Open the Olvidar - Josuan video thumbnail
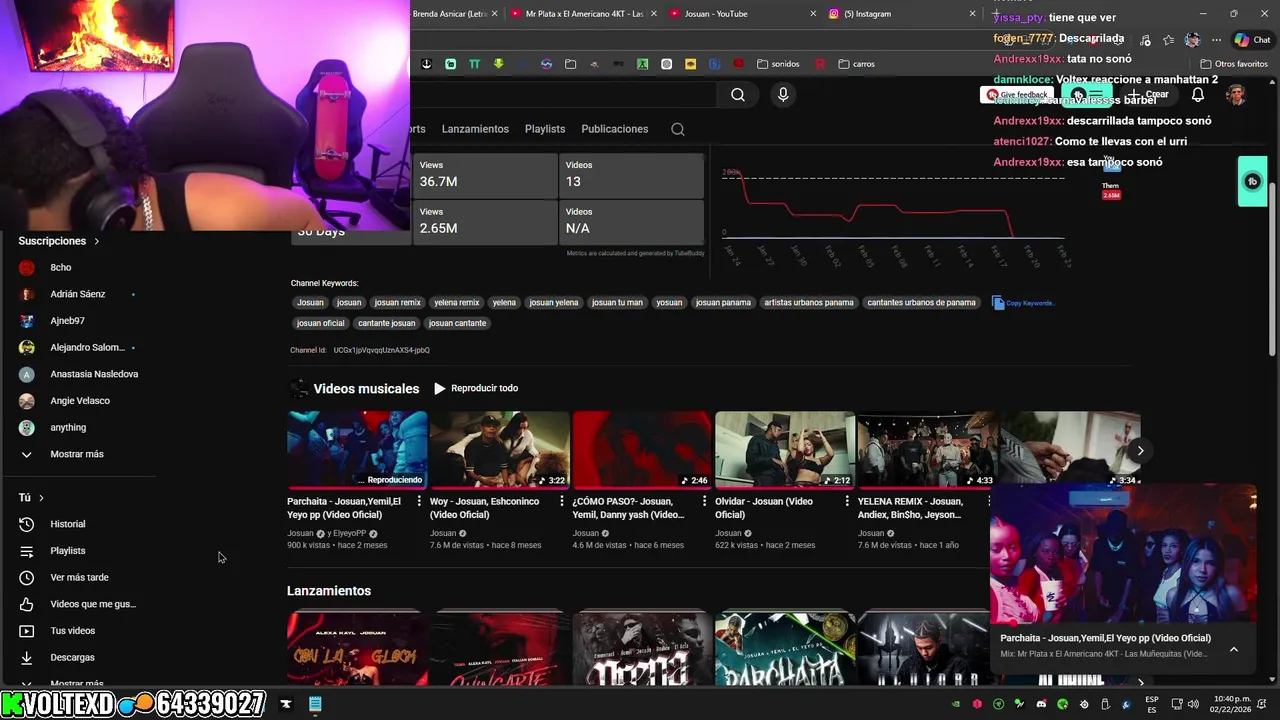Image resolution: width=1280 pixels, height=720 pixels. (x=785, y=449)
